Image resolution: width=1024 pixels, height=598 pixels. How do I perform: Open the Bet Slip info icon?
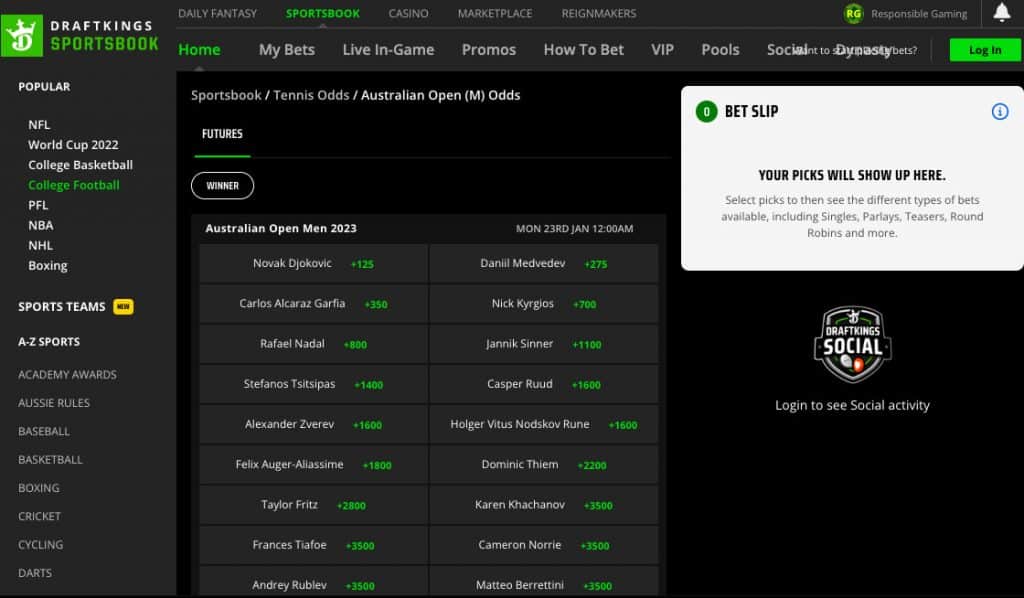pos(1000,112)
